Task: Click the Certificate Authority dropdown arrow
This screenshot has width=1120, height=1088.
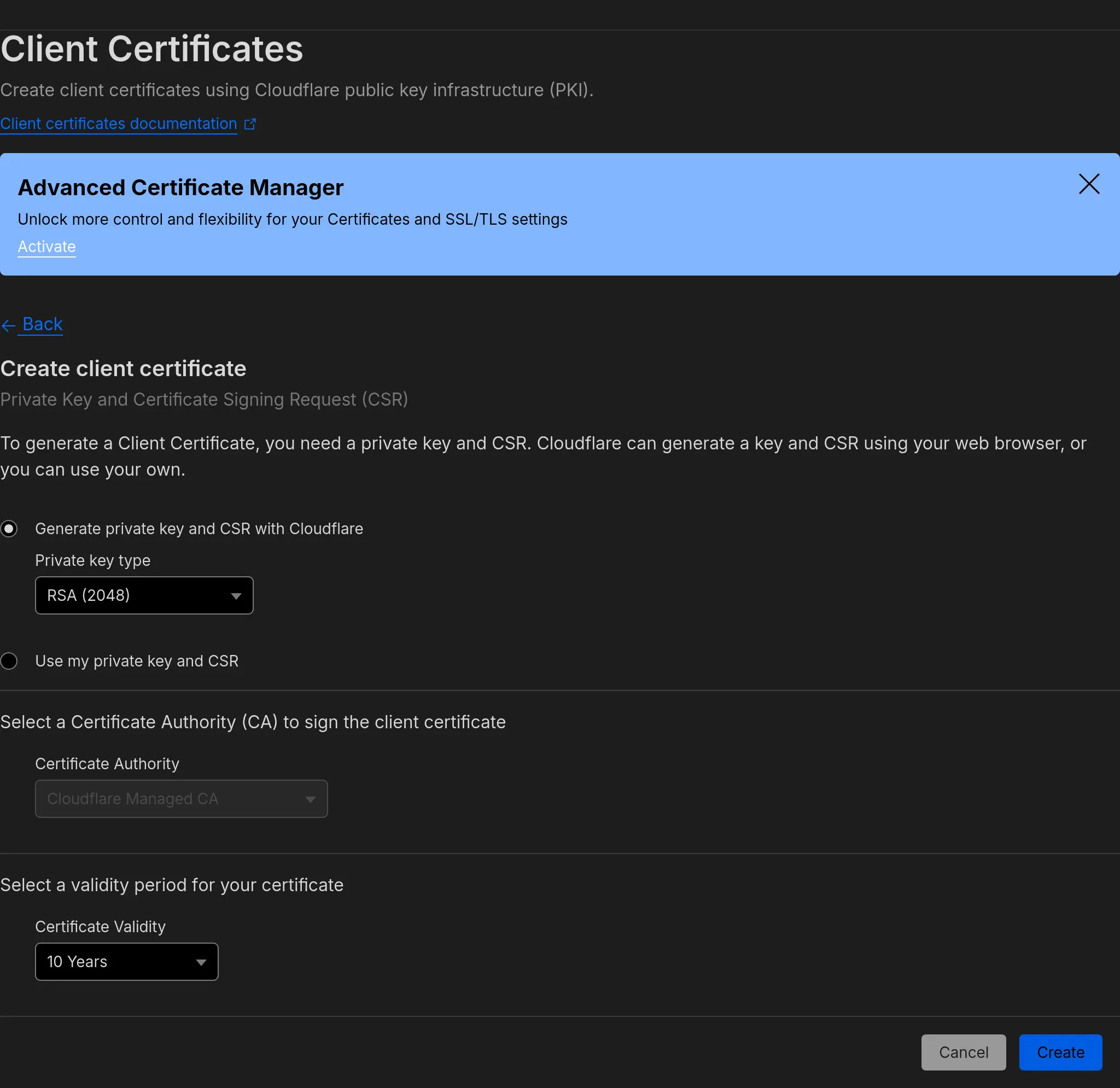Action: [x=310, y=799]
